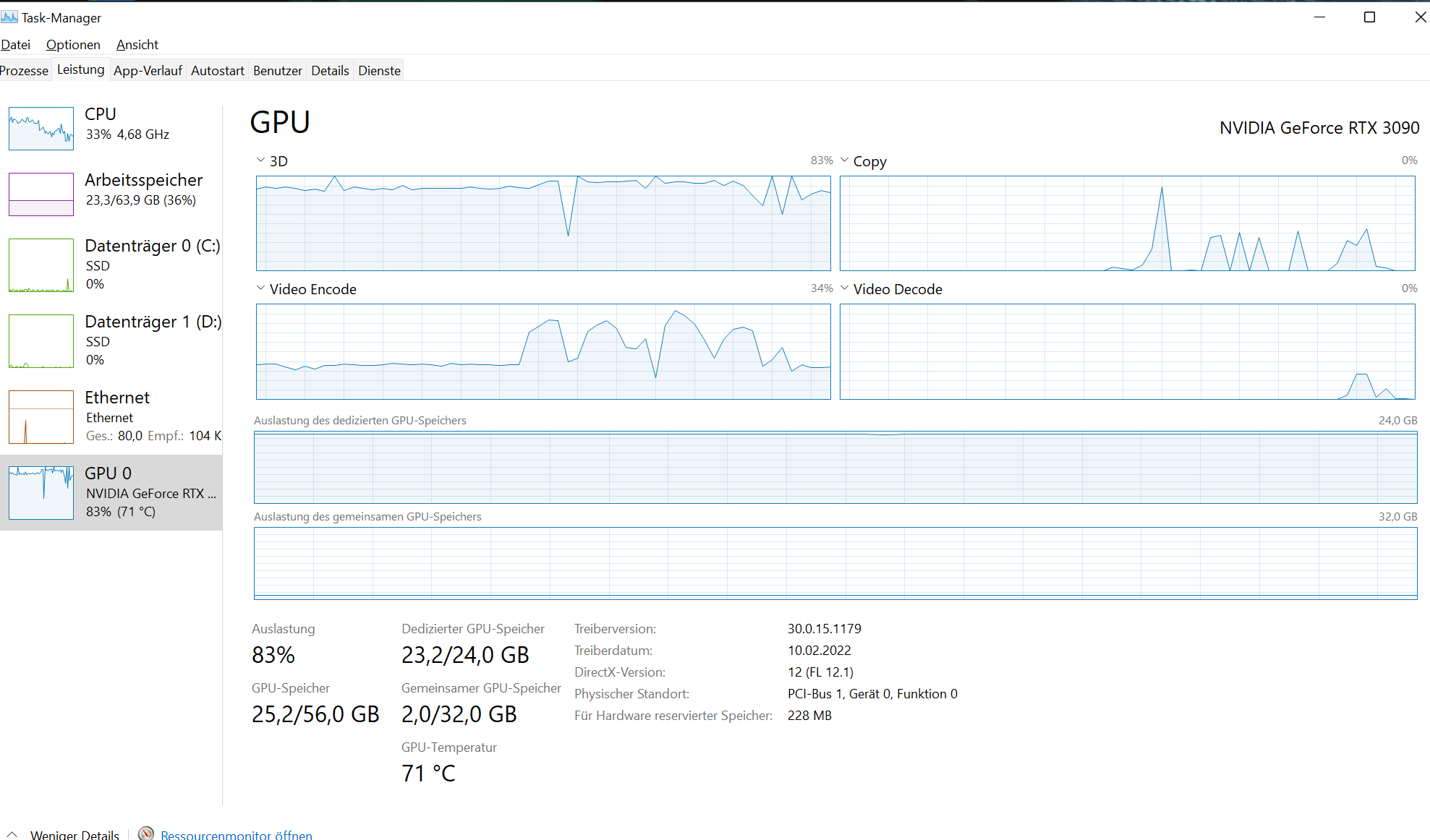Switch to the Prozesse tab
The width and height of the screenshot is (1430, 840).
click(24, 70)
